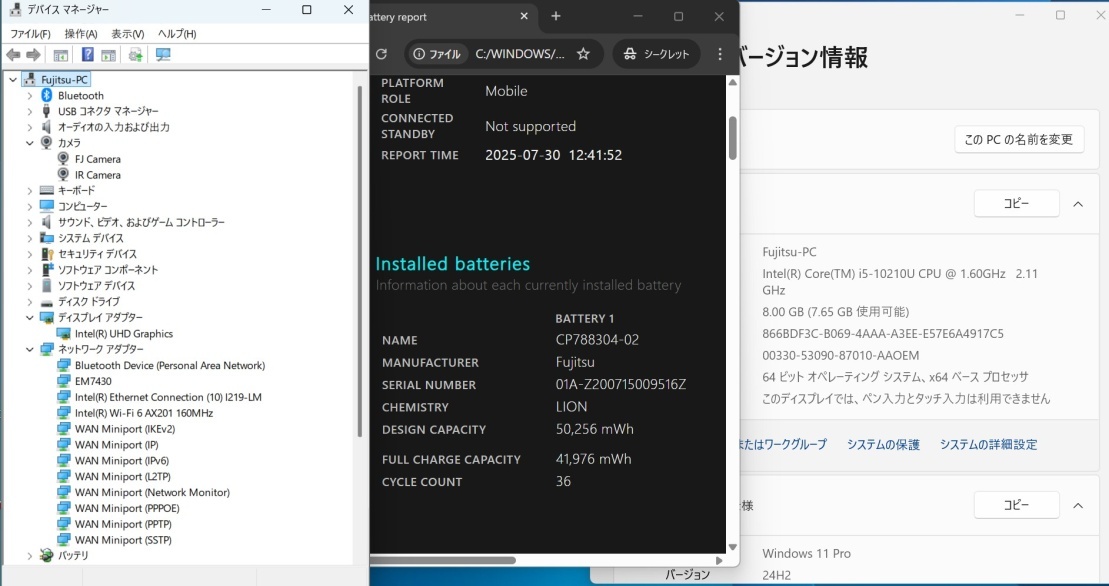Screen dimensions: 1109x586
Task: Select WAN Miniport (SSTP)
Action: click(123, 540)
